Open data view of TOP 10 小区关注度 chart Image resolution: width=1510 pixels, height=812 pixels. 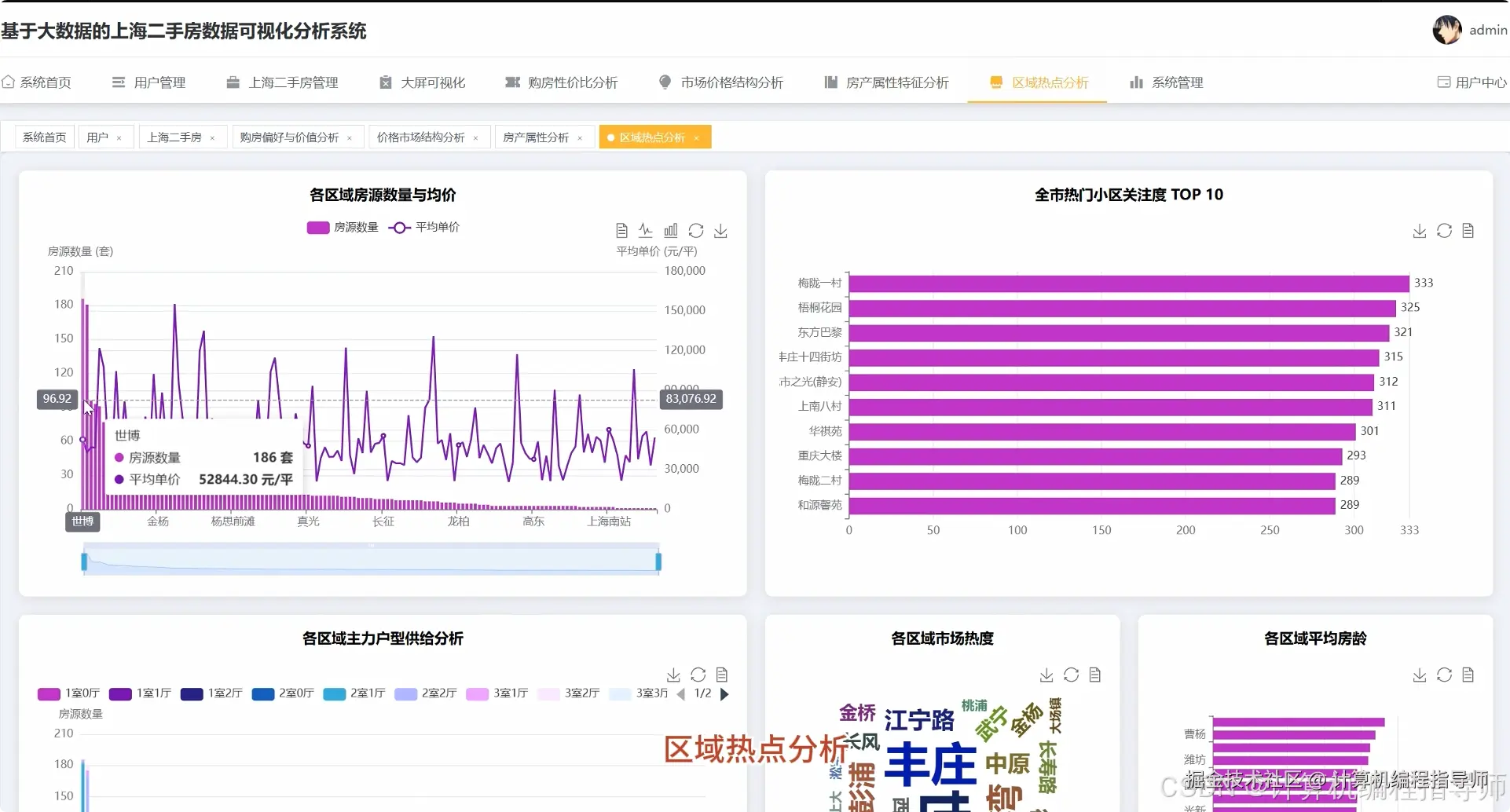[1468, 231]
